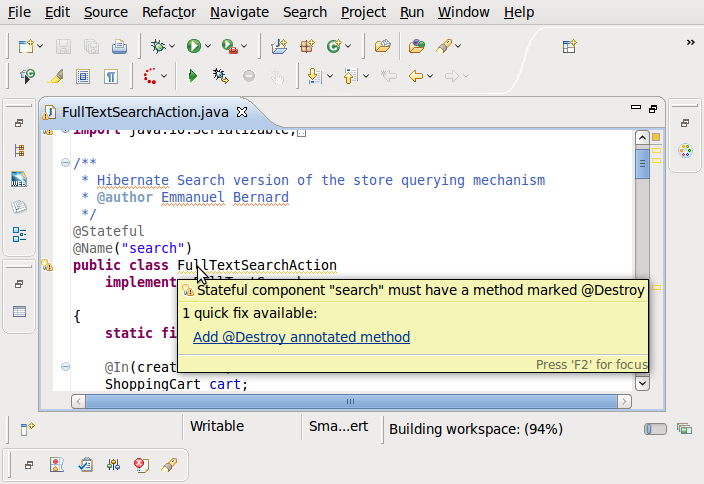Click the Print icon in toolbar
Image resolution: width=704 pixels, height=484 pixels.
[x=119, y=46]
